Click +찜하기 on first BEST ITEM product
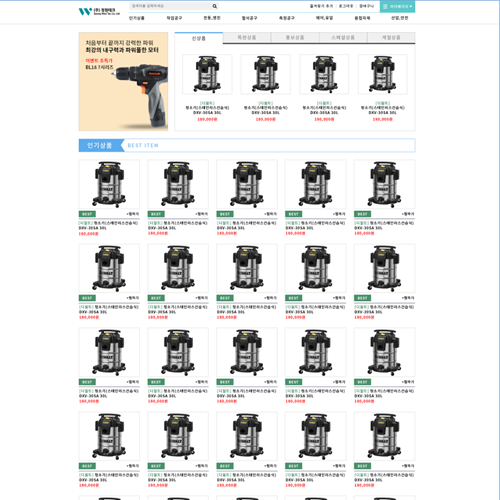This screenshot has height=500, width=500. [x=133, y=214]
